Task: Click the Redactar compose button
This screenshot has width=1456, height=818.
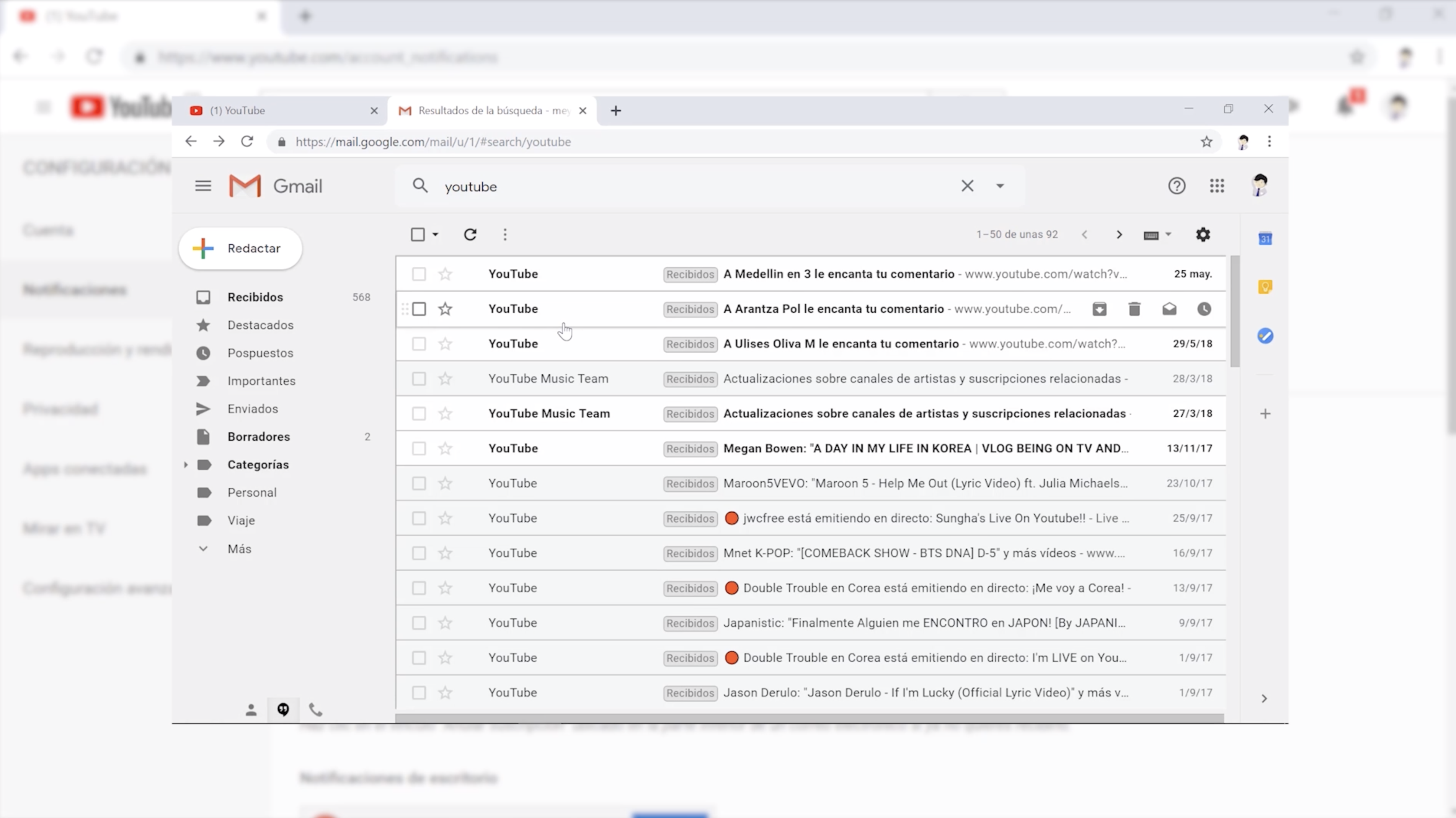Action: [240, 249]
